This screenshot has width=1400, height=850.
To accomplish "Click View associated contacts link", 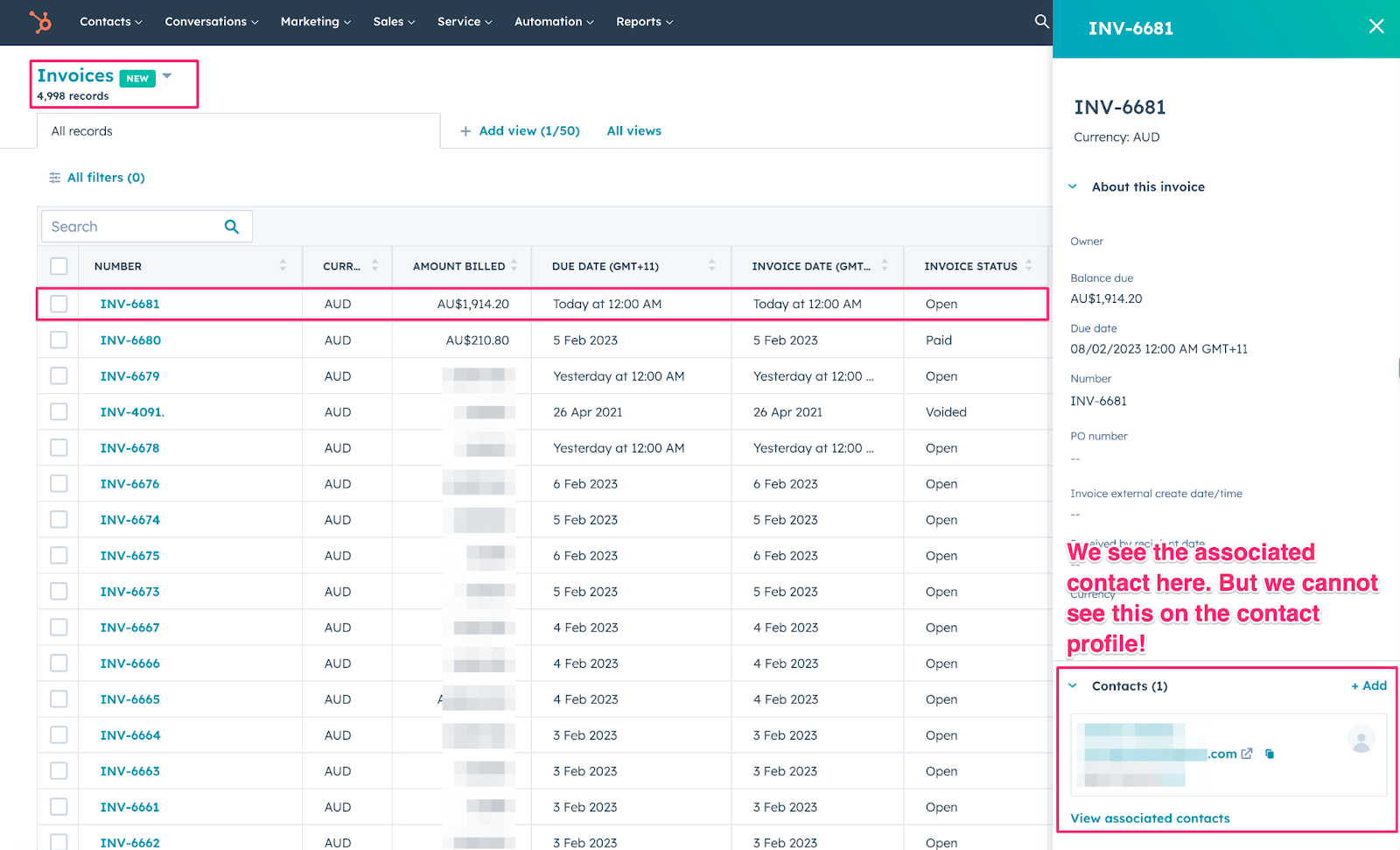I will pos(1150,818).
